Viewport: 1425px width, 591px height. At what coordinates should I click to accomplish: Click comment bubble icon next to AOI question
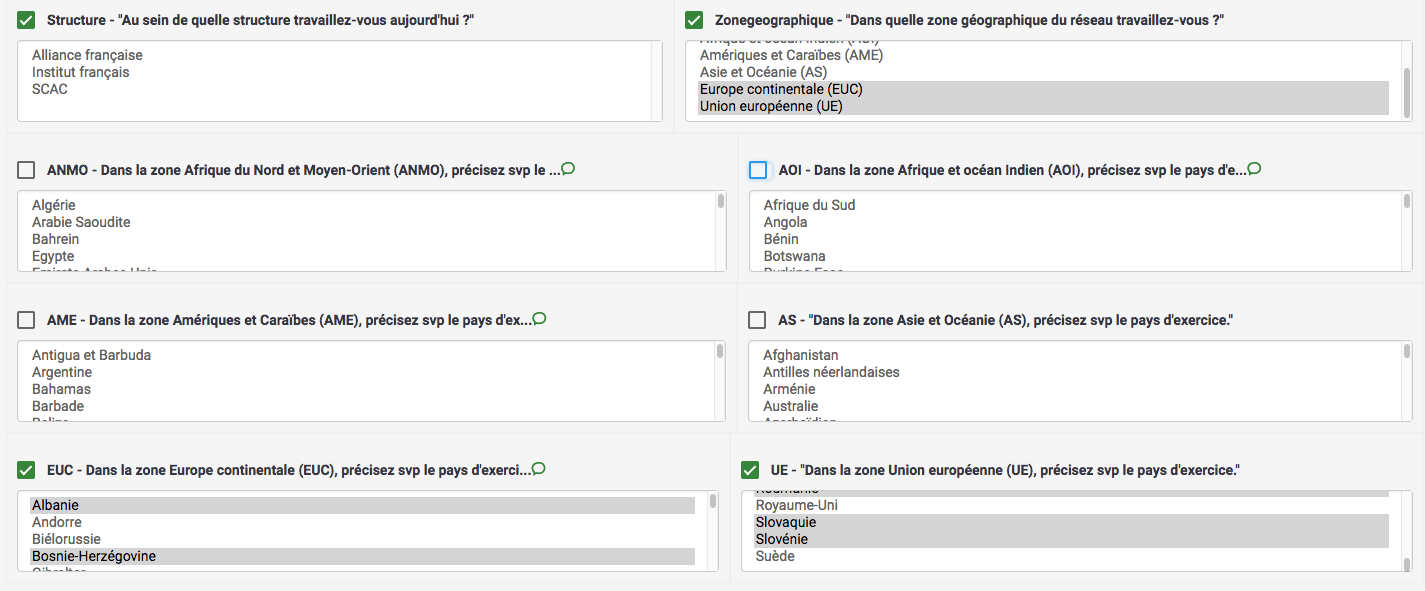1254,169
